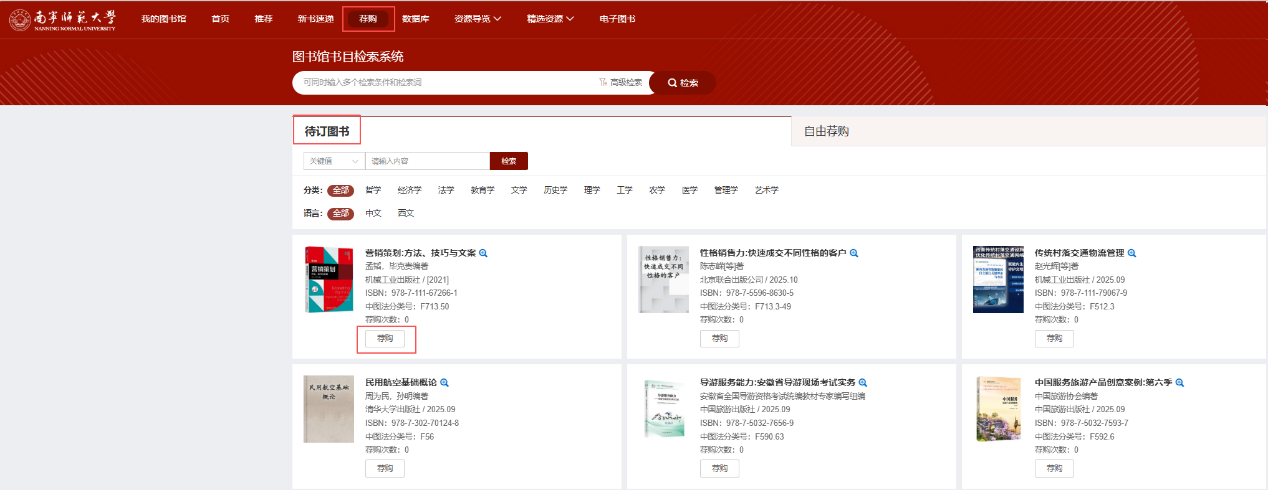Click 荐购 button for 传统村落交通物流管理
Image resolution: width=1268 pixels, height=490 pixels.
coord(1054,338)
